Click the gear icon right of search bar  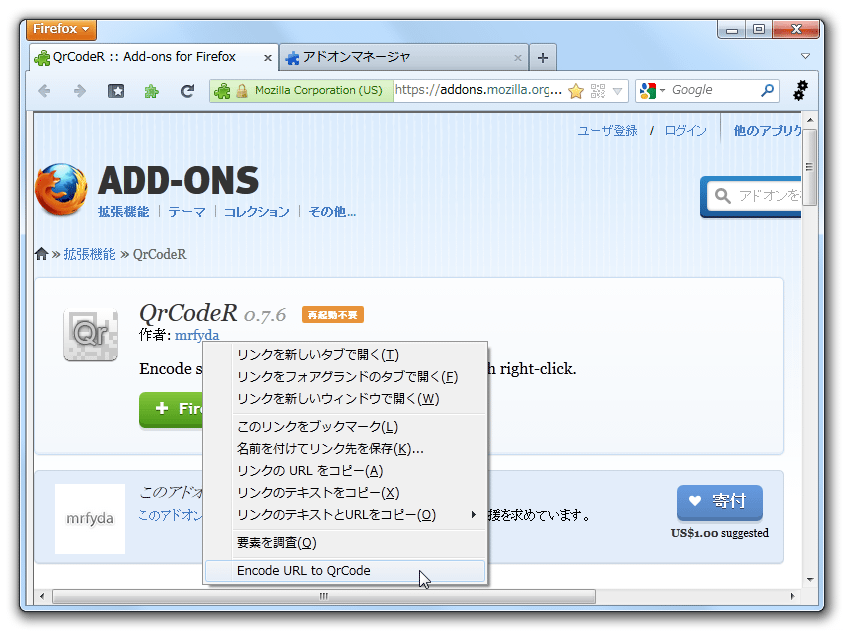801,90
